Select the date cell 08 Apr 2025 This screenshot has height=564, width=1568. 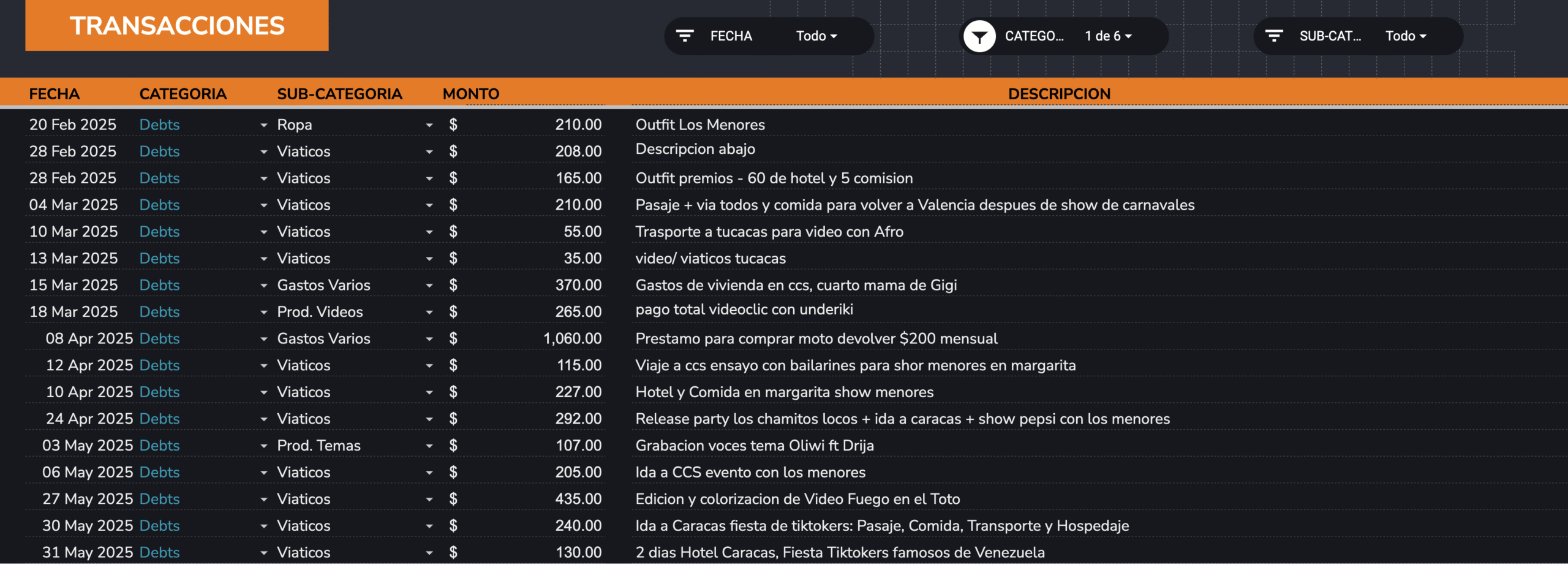pos(89,338)
